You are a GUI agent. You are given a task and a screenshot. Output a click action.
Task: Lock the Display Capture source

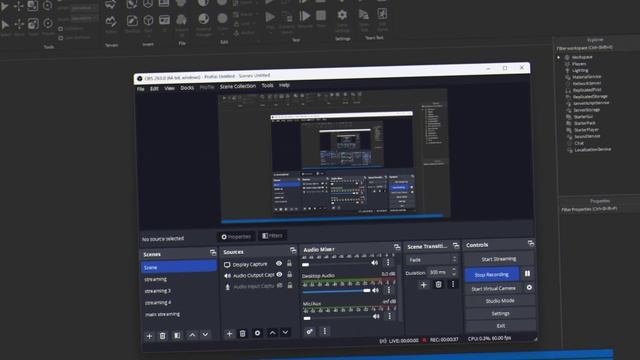(x=289, y=263)
